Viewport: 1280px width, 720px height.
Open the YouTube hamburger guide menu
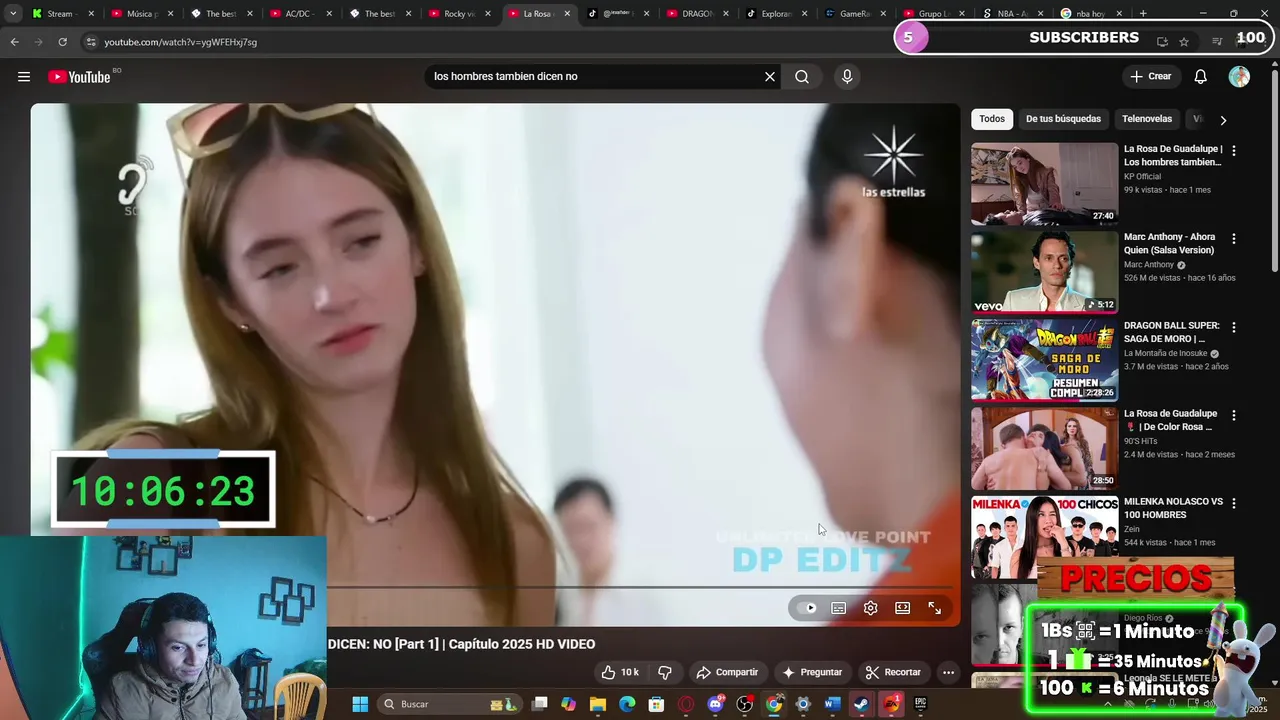[24, 77]
